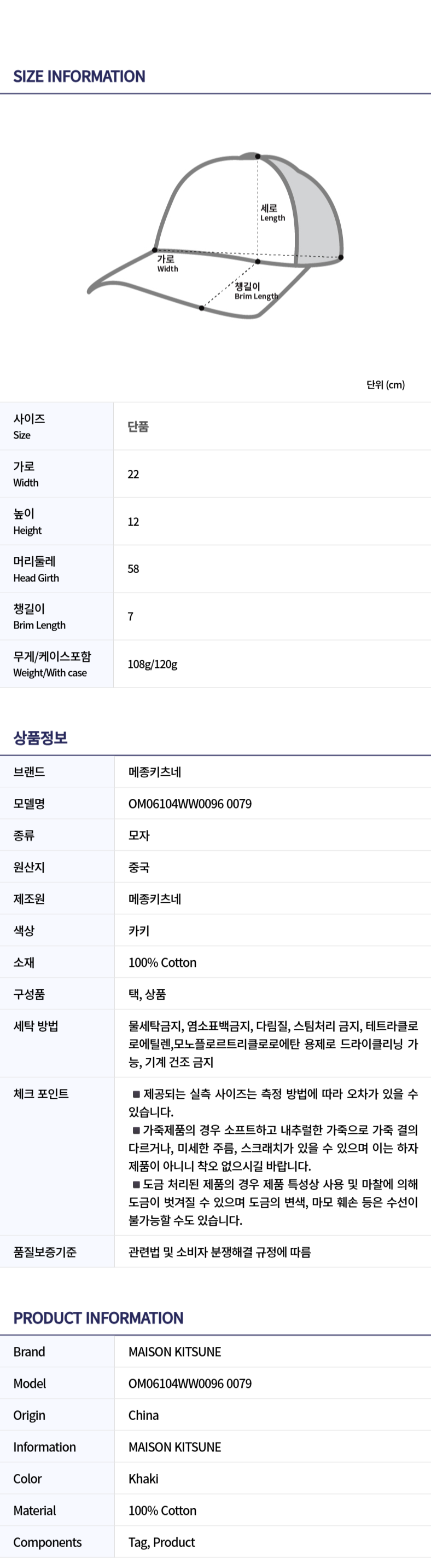
Task: Select the 단품 size value cell
Action: coord(138,426)
